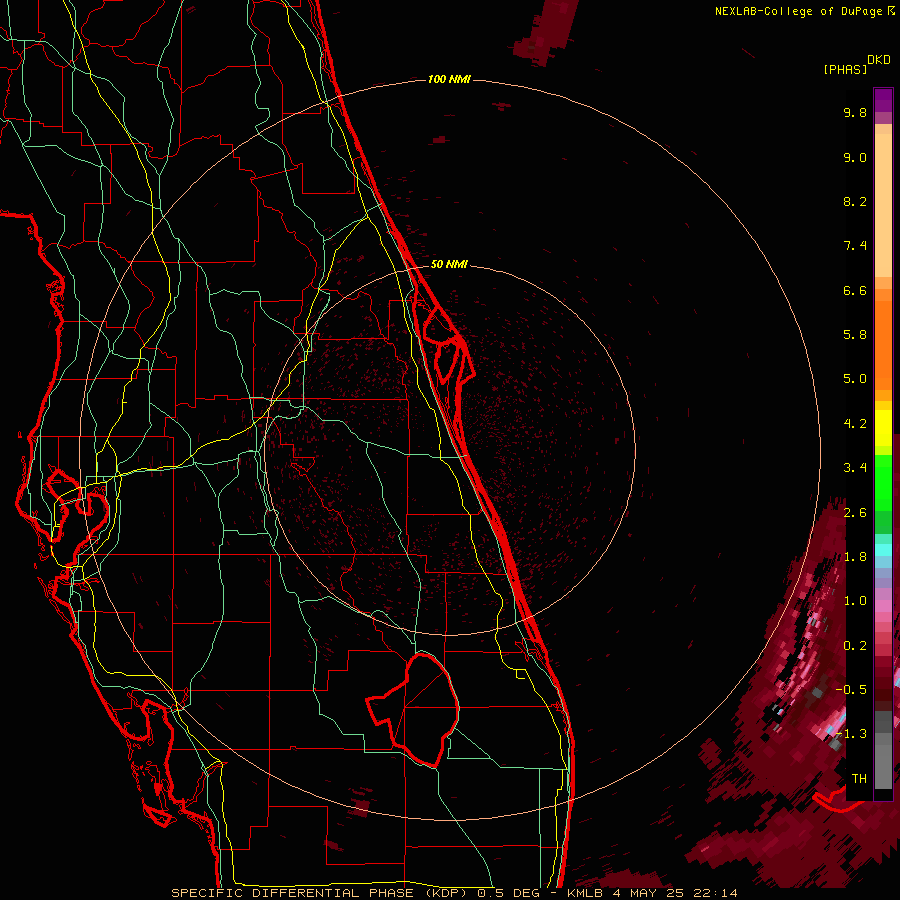This screenshot has width=900, height=900.
Task: Click the DKD product code label
Action: pos(879,60)
